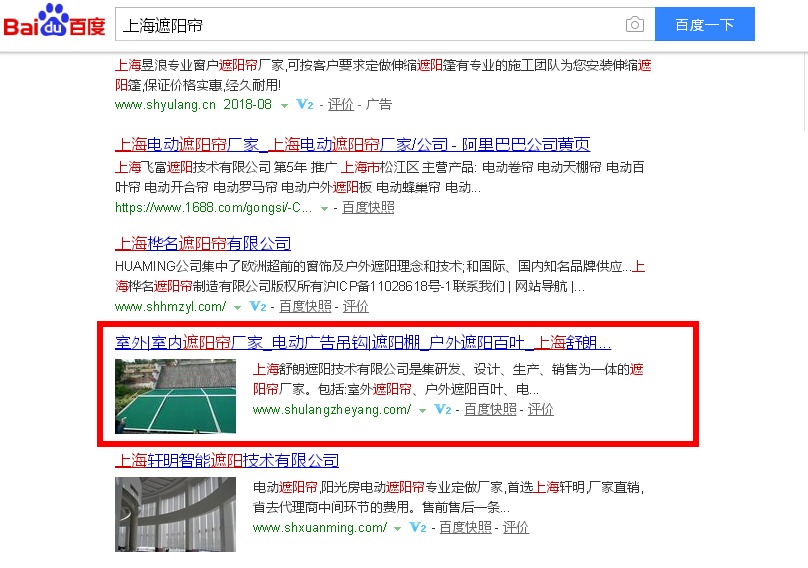Open 评价 link for shxuanming.com result
Image resolution: width=808 pixels, height=568 pixels.
pyautogui.click(x=516, y=528)
